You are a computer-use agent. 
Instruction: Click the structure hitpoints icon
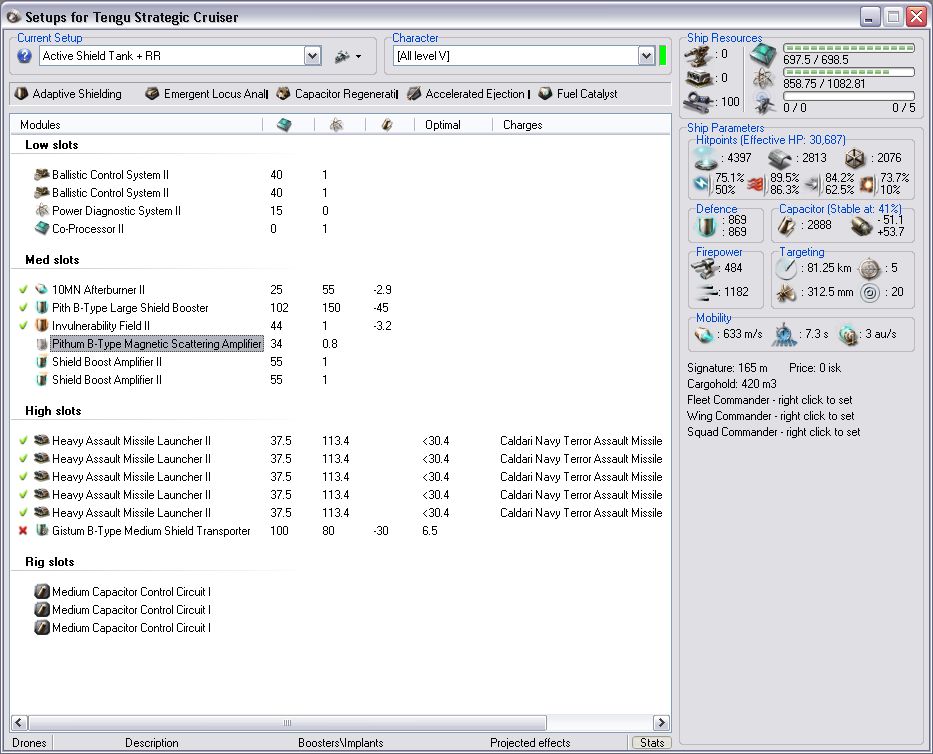(x=854, y=158)
